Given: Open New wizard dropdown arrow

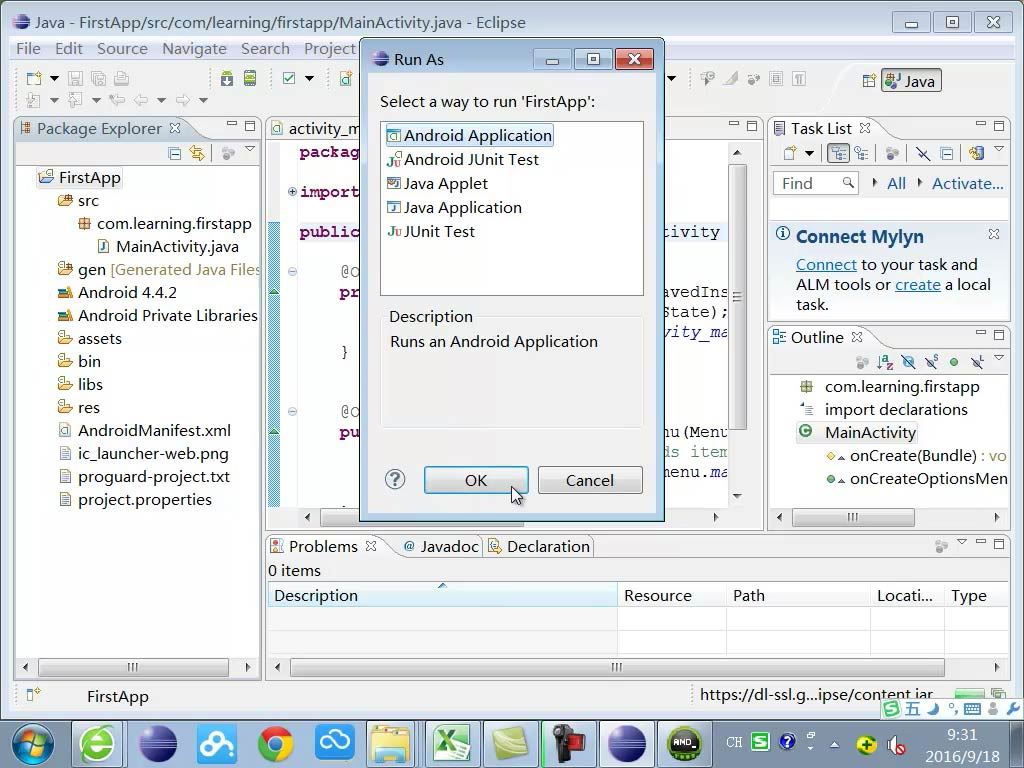Looking at the screenshot, I should pos(54,79).
